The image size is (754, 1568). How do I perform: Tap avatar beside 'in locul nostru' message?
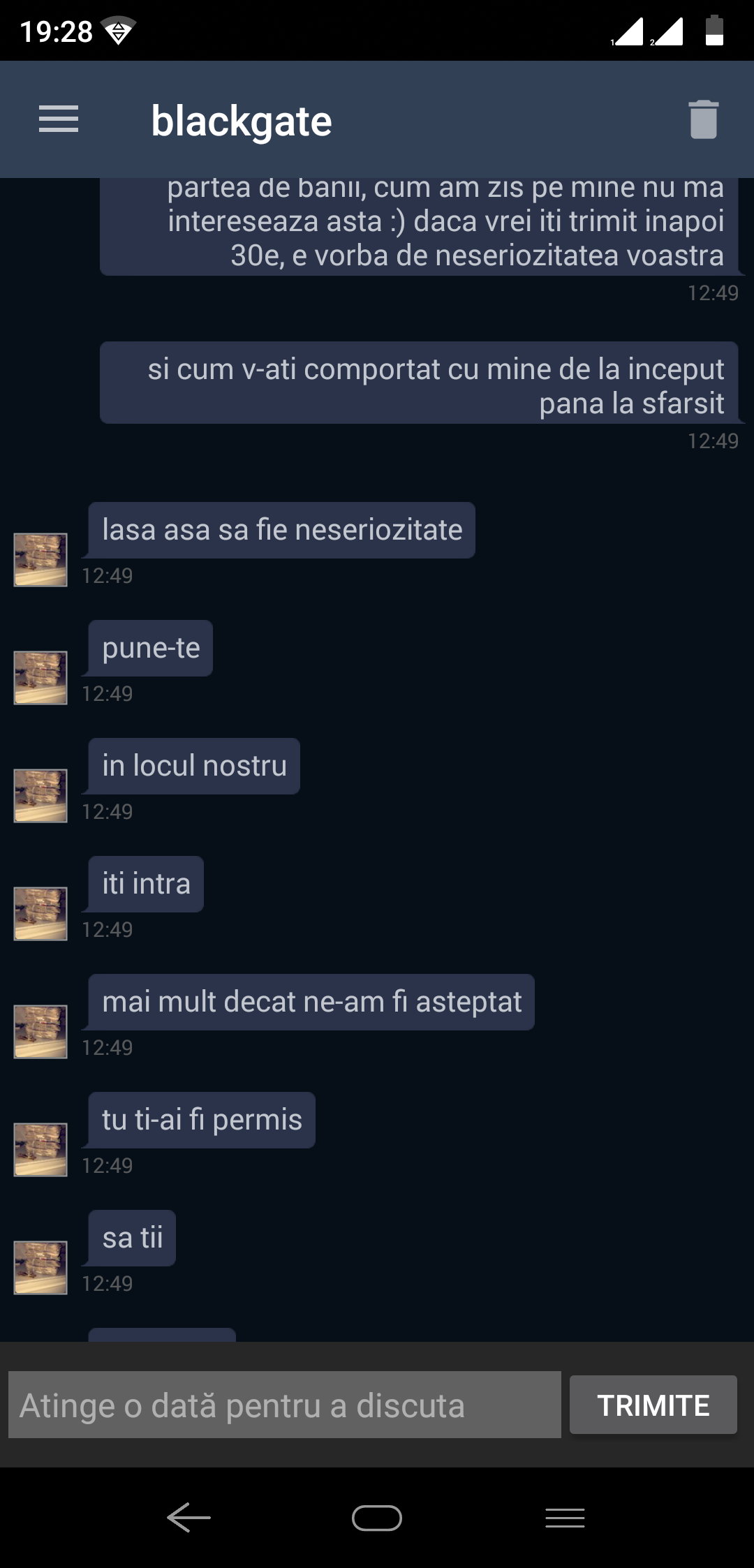(x=40, y=796)
